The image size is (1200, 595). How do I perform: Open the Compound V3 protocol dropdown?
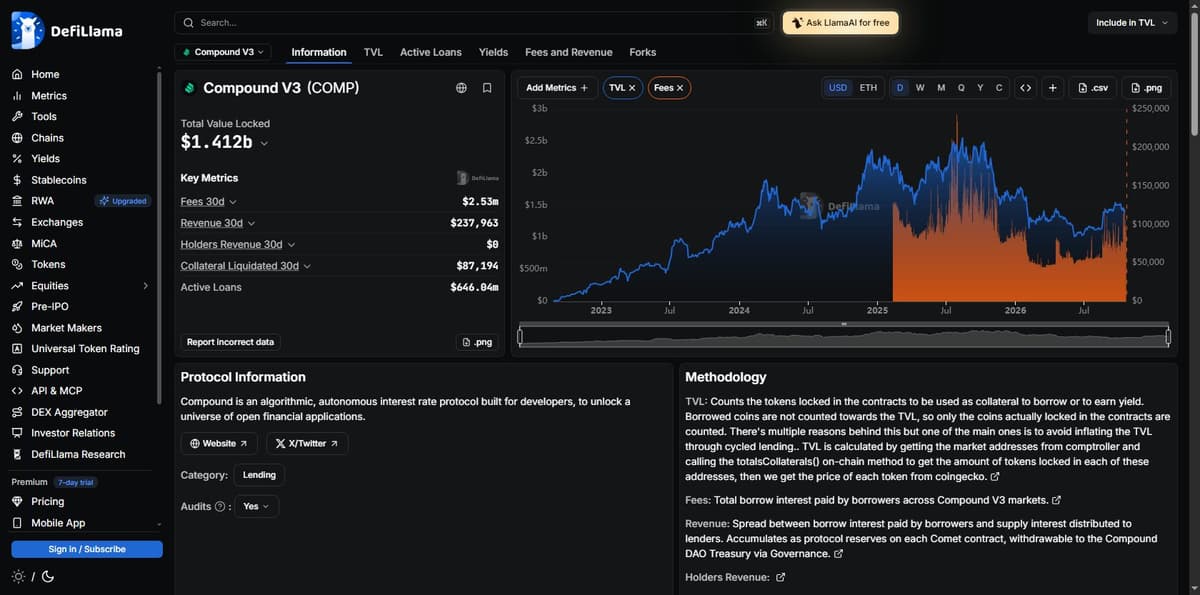(222, 52)
